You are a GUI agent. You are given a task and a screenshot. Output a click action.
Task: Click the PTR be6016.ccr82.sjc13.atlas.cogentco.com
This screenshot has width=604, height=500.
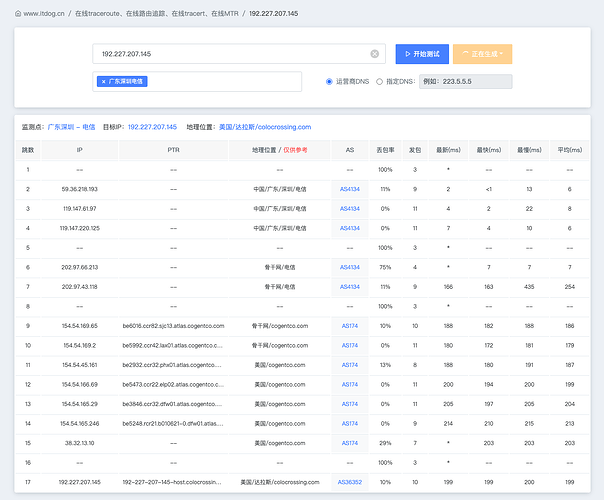pos(173,326)
